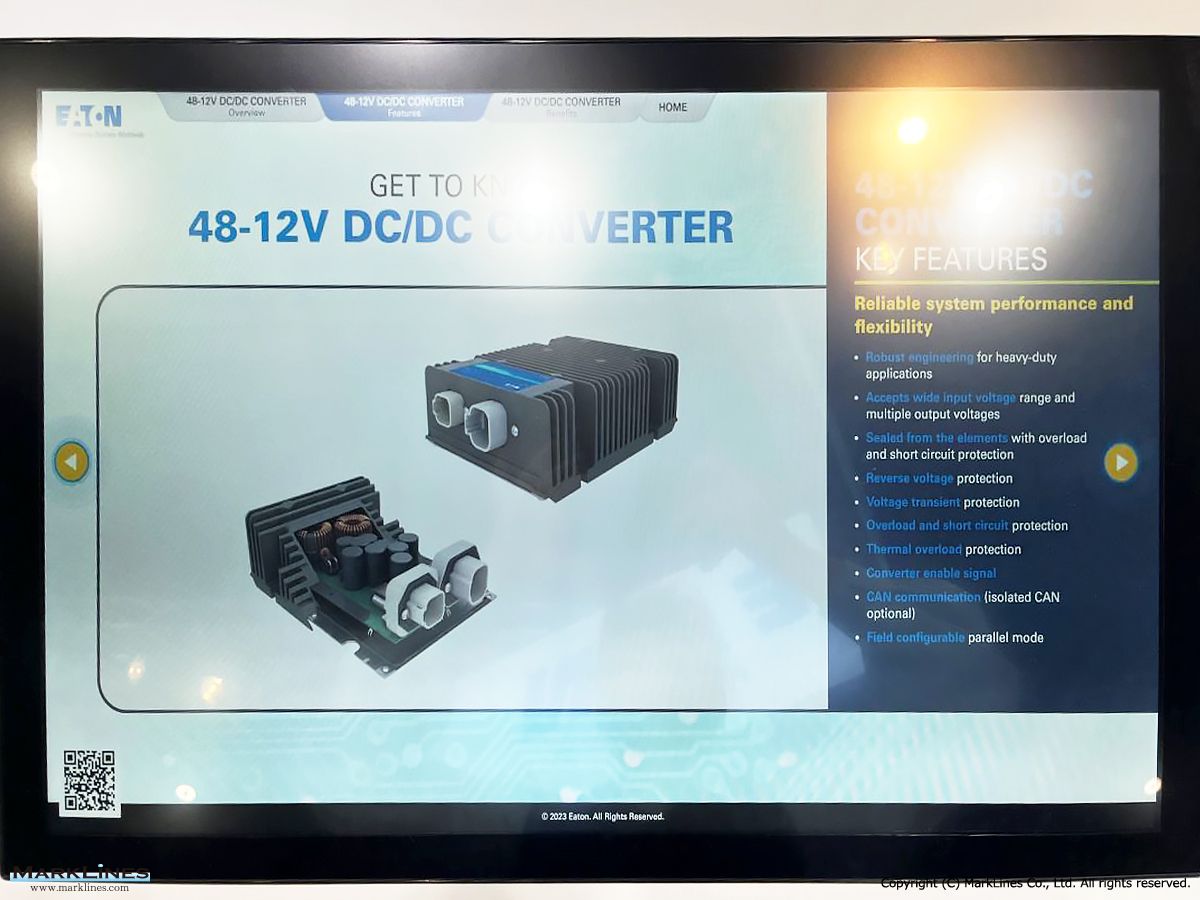The height and width of the screenshot is (900, 1200).
Task: Select the 'Converter enable signal' feature
Action: click(x=931, y=573)
